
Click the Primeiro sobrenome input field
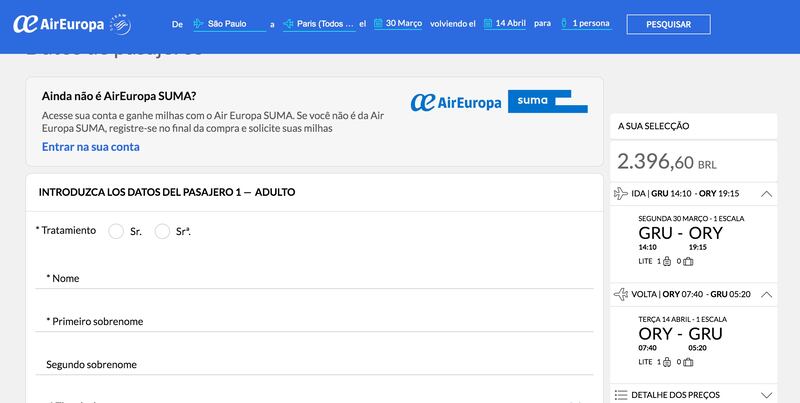click(x=314, y=320)
